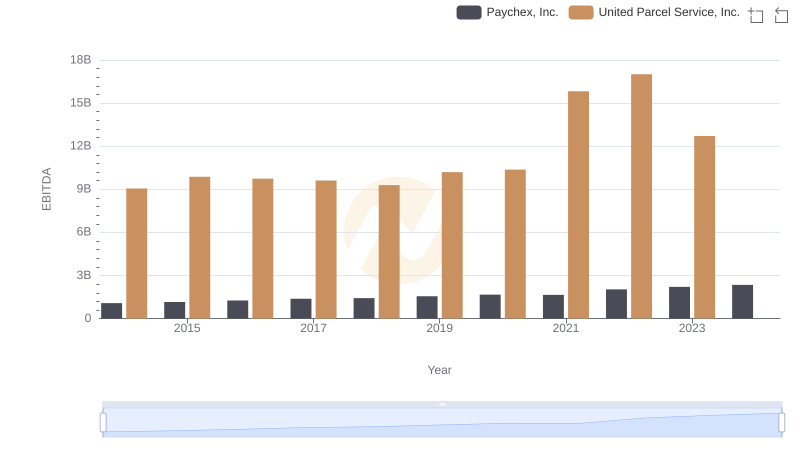The image size is (800, 461).
Task: Click the Year axis title
Action: pyautogui.click(x=439, y=370)
